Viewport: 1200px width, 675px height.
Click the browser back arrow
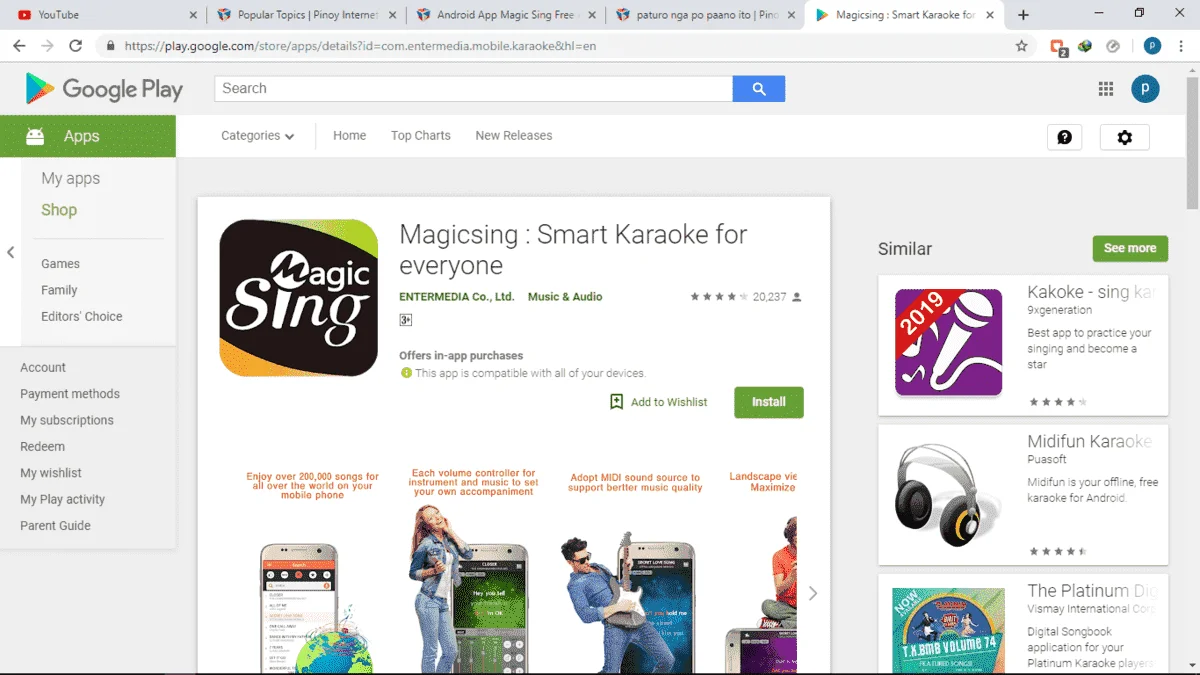(19, 46)
